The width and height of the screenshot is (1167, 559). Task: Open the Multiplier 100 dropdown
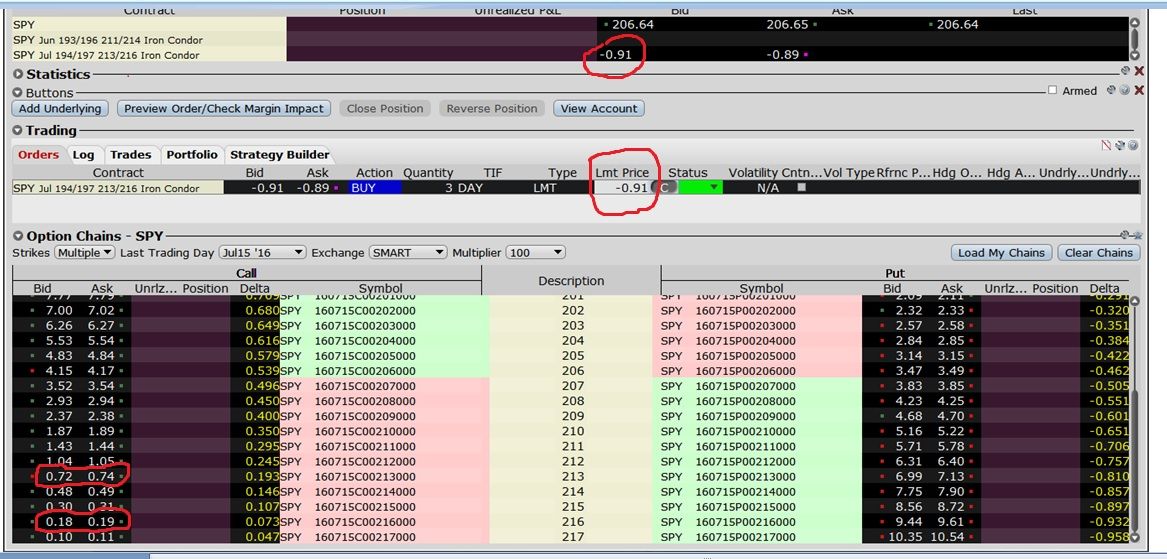pos(536,252)
